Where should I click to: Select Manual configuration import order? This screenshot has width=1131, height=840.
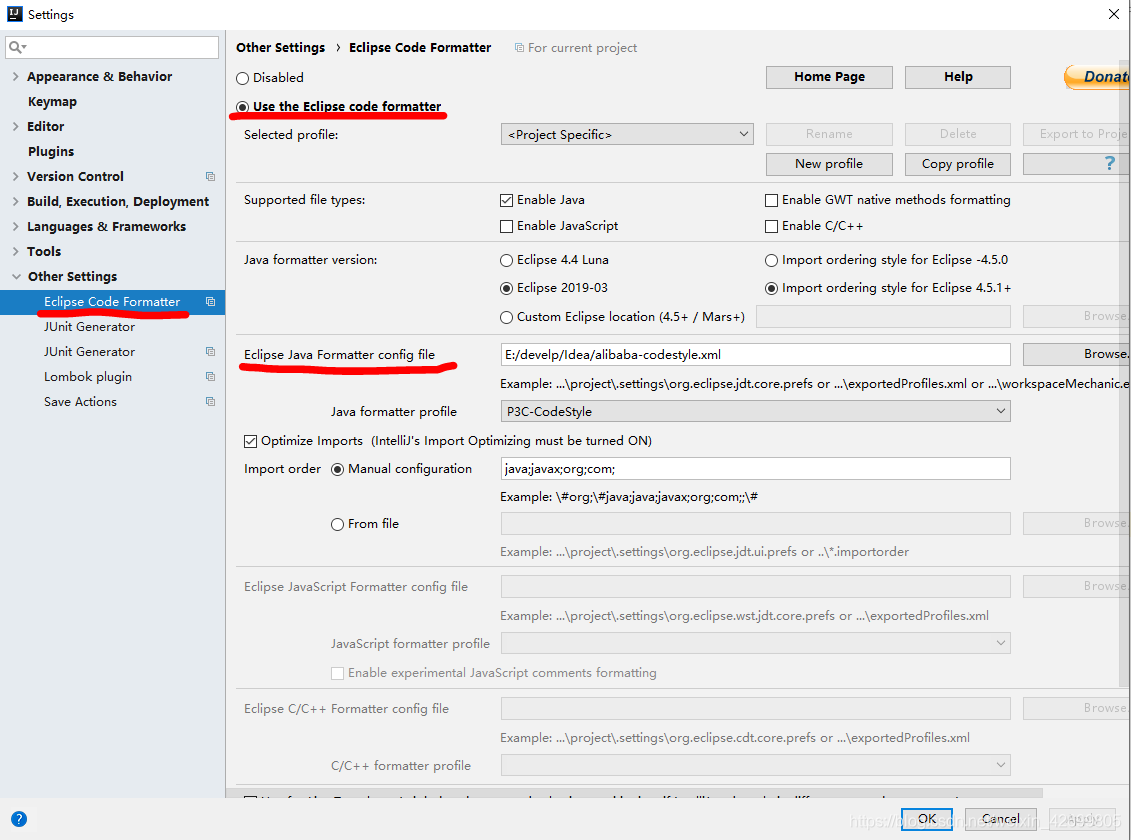point(337,469)
